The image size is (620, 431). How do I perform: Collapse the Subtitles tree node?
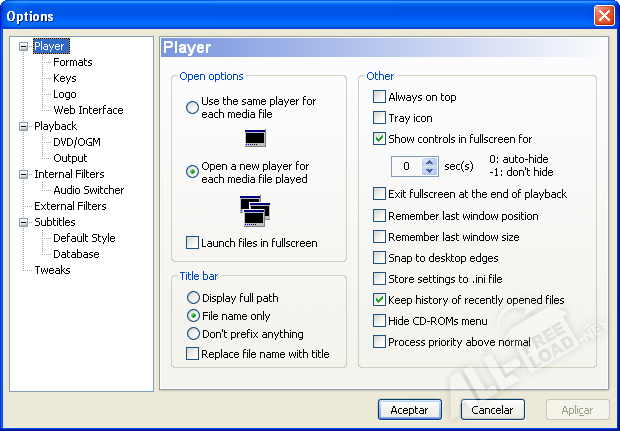coord(24,222)
